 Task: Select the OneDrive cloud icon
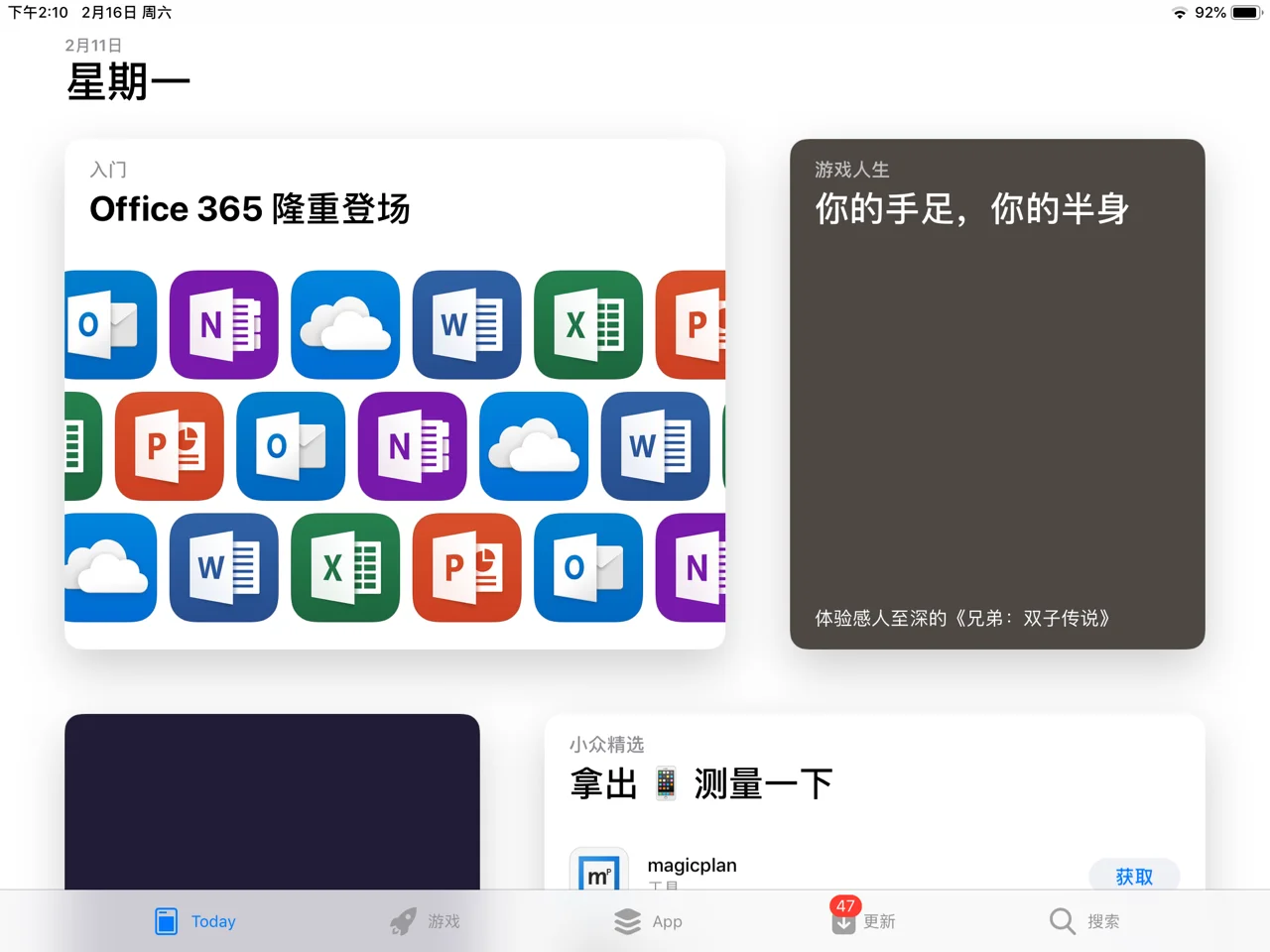[x=345, y=325]
